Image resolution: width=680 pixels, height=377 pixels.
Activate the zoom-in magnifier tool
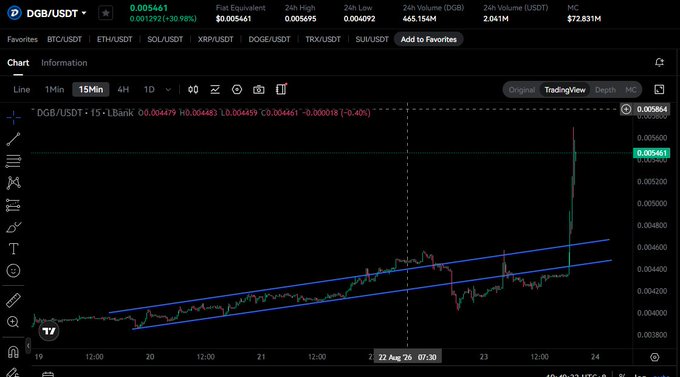click(x=13, y=322)
